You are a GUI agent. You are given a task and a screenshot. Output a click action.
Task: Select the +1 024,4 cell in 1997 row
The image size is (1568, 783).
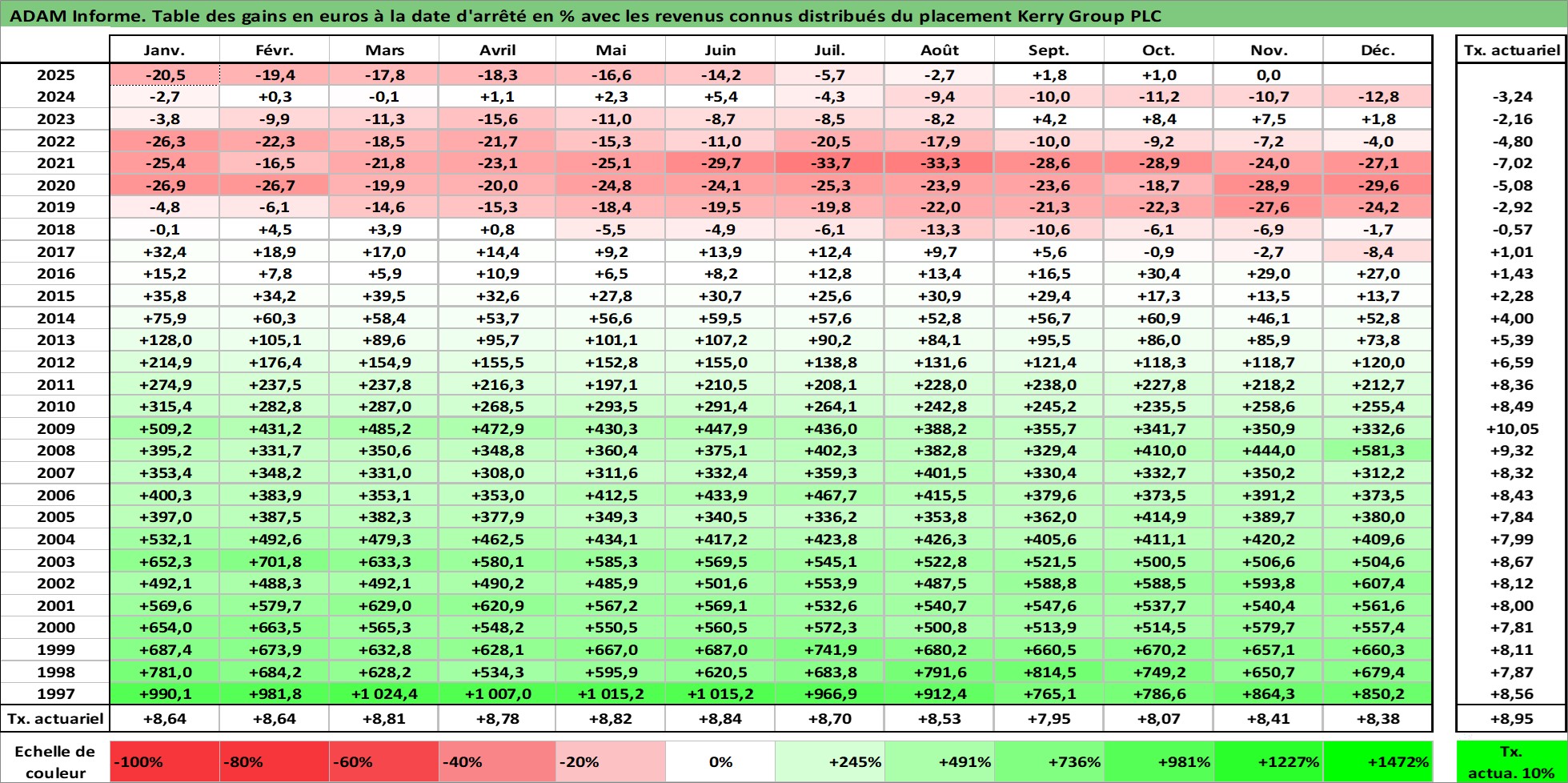tap(384, 694)
